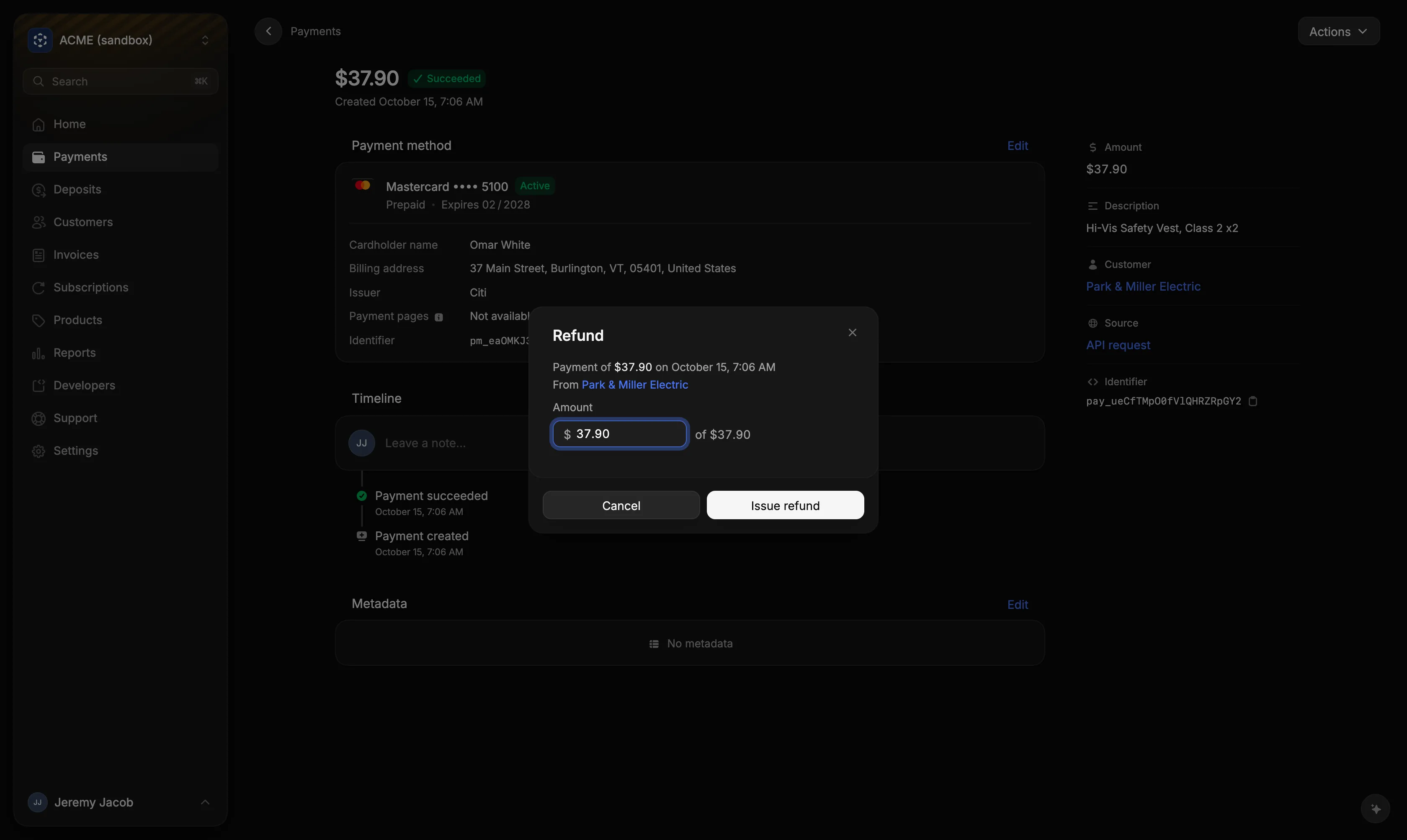Screen dimensions: 1407x840
Task: Click the Active card status badge
Action: [535, 186]
